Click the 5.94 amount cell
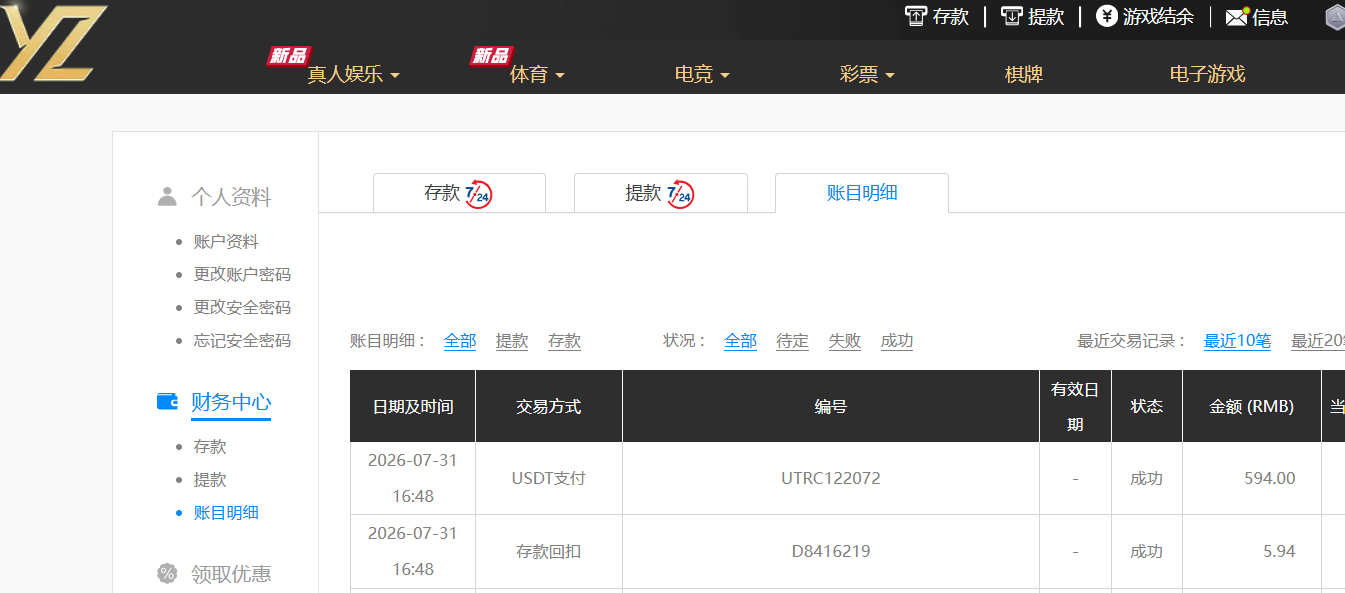This screenshot has width=1345, height=593. tap(1252, 551)
